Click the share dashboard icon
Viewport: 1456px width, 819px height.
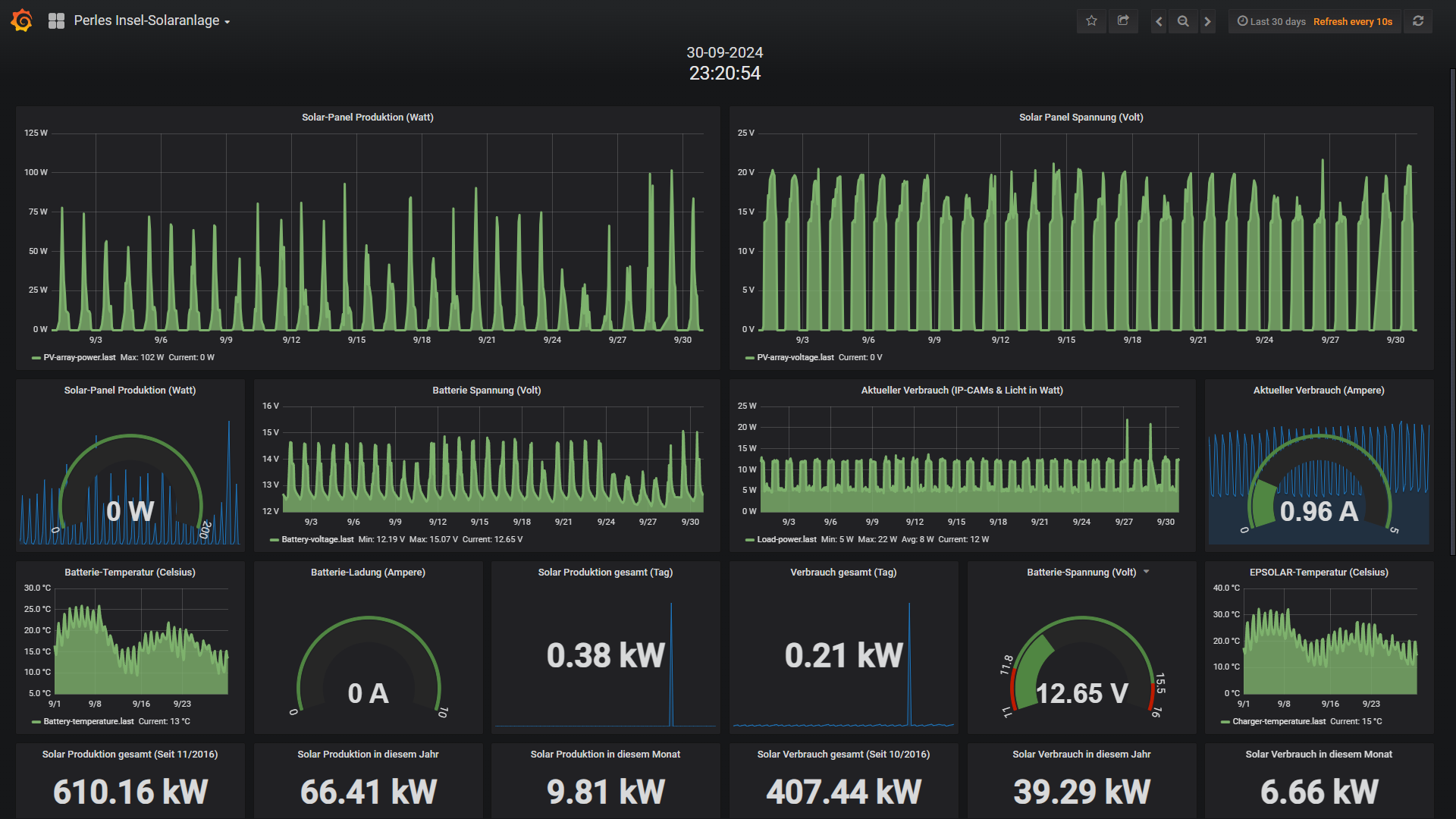(1123, 21)
